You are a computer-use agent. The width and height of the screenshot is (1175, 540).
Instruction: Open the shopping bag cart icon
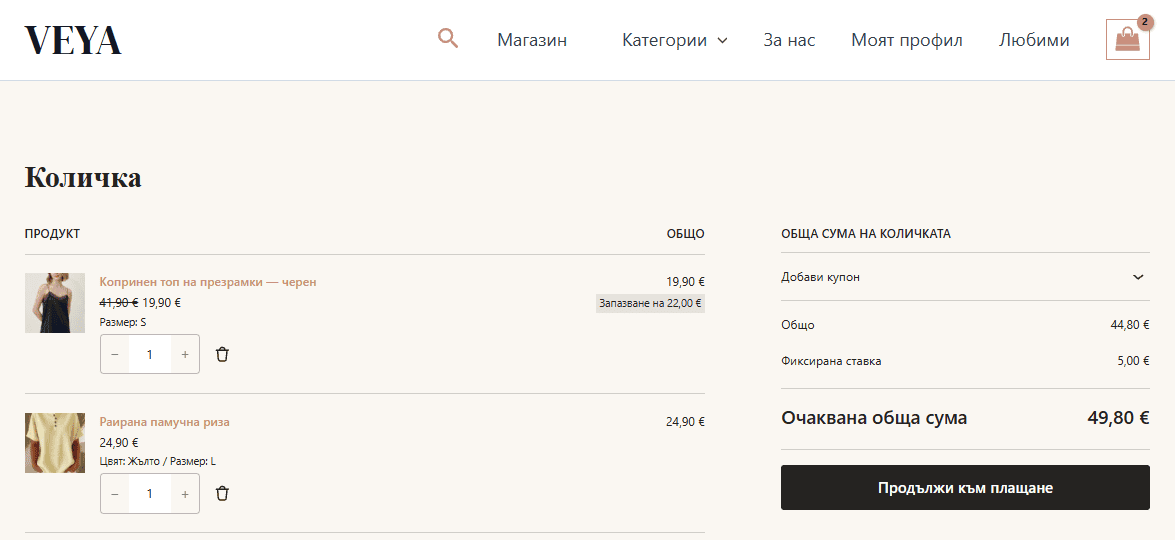tap(1128, 39)
